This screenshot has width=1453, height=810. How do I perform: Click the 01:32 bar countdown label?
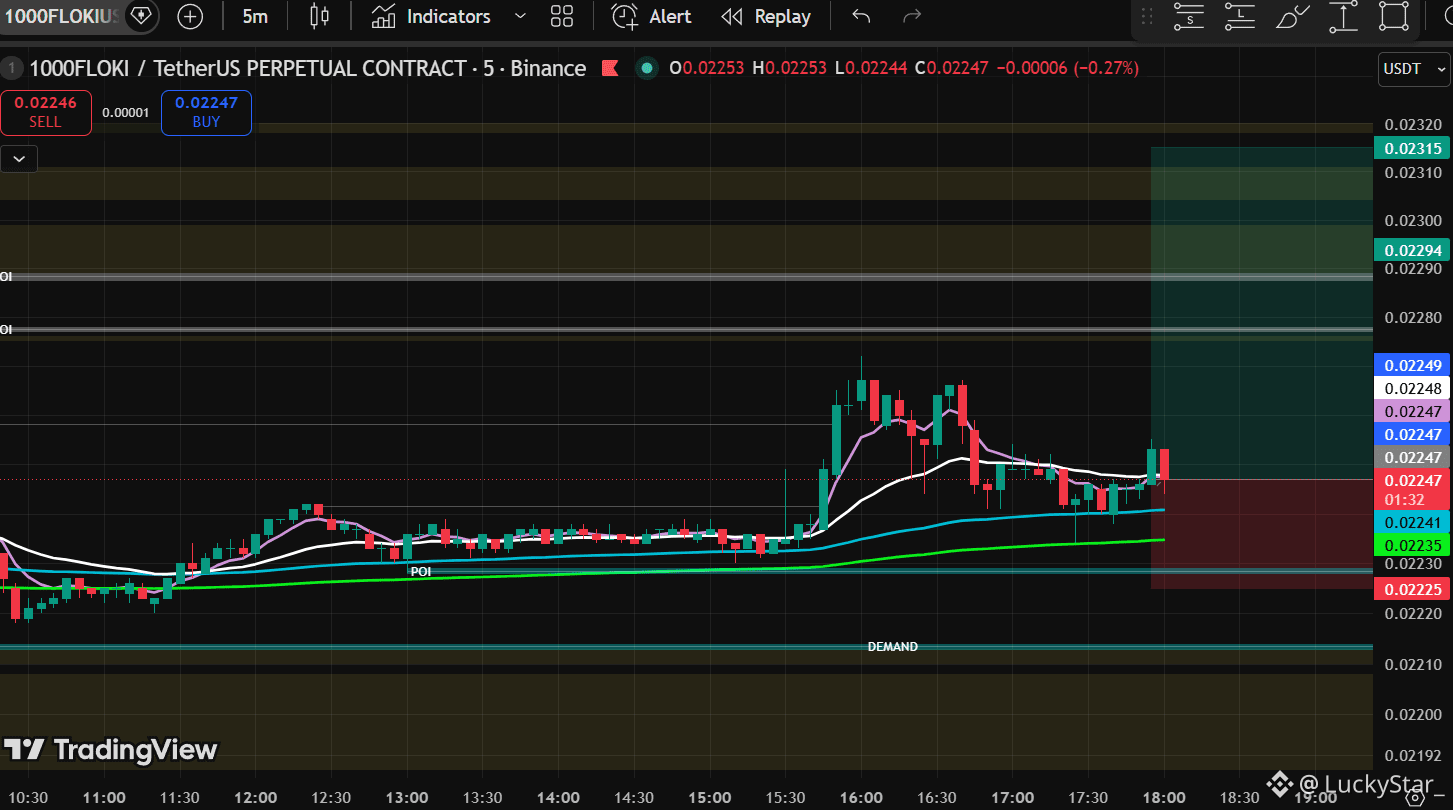[1406, 498]
